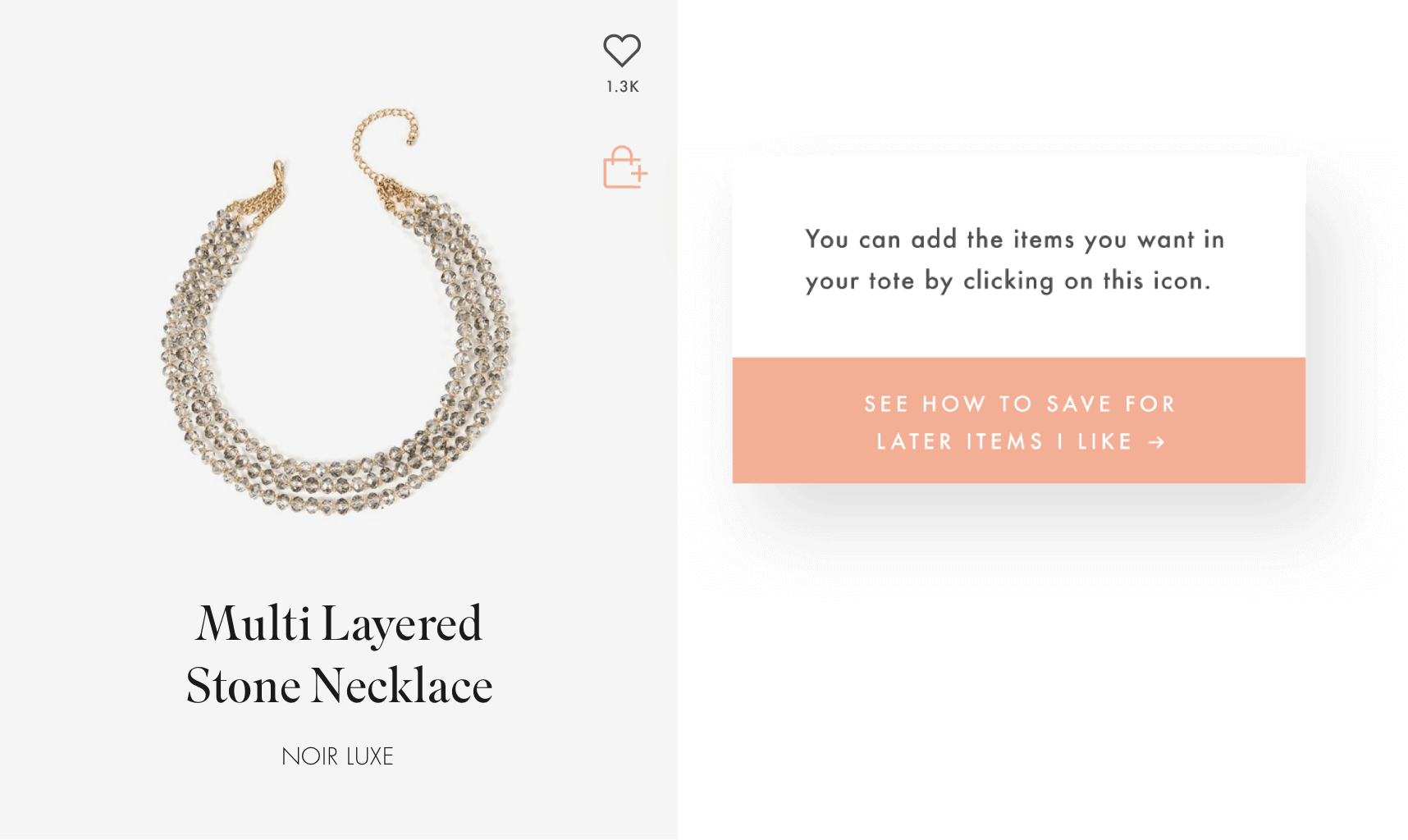Click the add-to-tote bag icon
This screenshot has width=1408, height=840.
tap(622, 168)
